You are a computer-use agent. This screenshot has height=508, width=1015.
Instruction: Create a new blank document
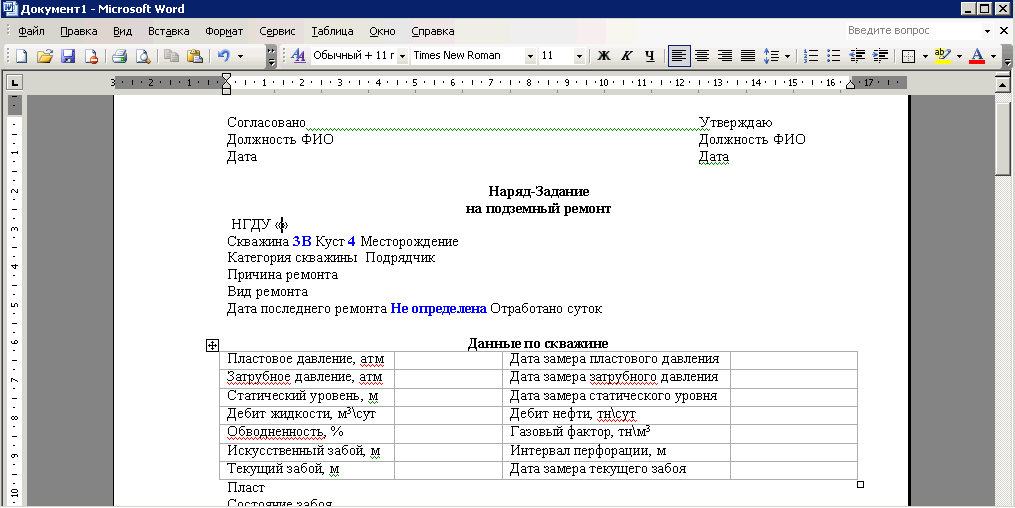[21, 56]
